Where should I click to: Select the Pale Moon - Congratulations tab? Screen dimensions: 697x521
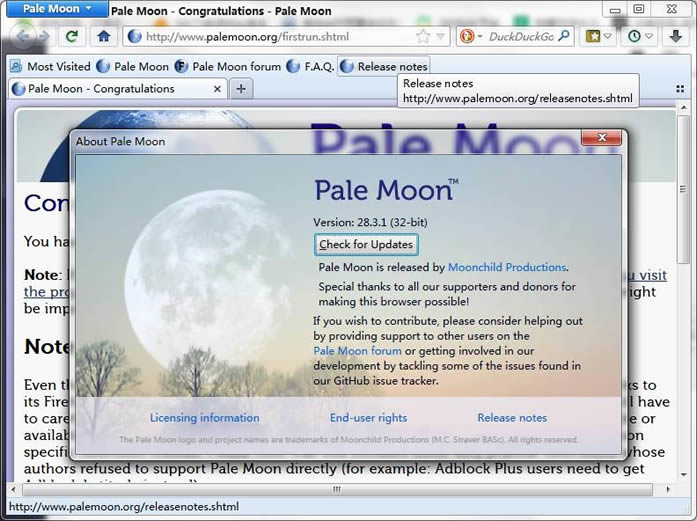click(x=118, y=89)
